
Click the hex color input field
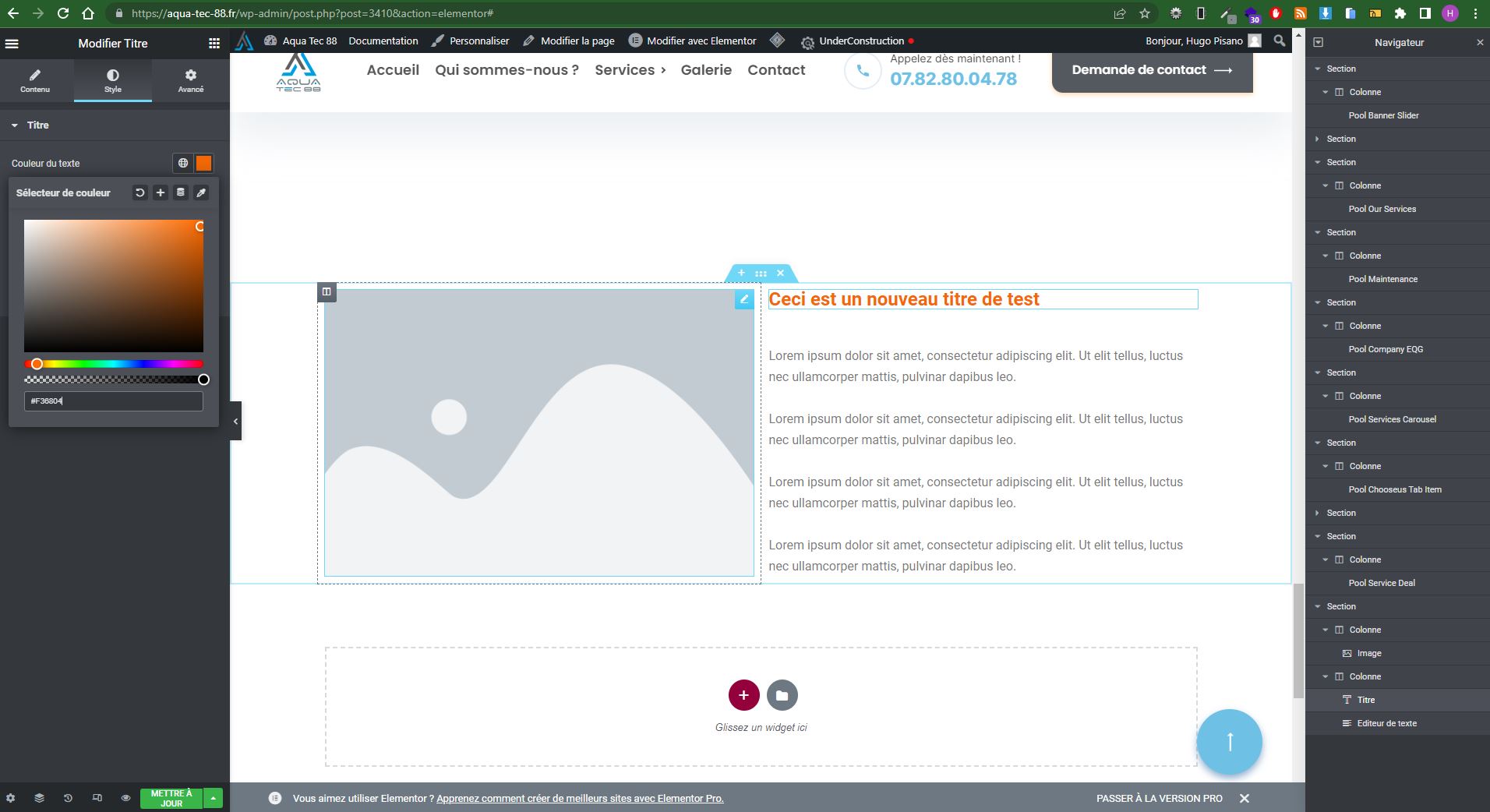114,401
